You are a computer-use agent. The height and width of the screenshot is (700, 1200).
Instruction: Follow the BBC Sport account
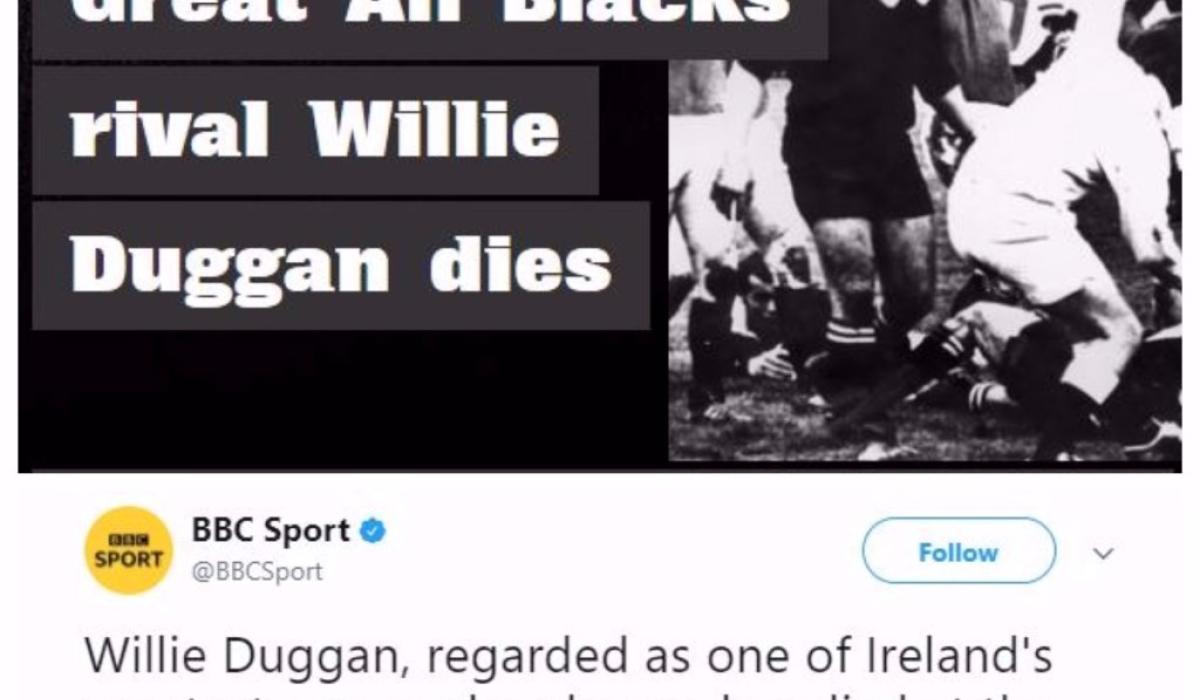[958, 551]
